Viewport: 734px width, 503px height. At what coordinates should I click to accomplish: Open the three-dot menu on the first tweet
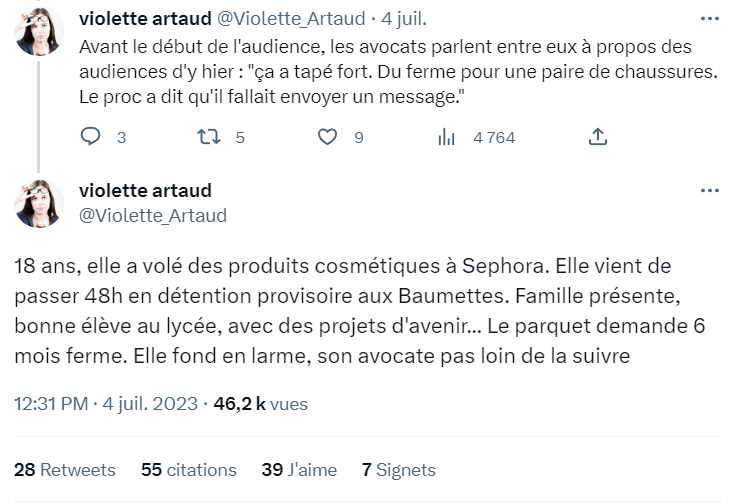point(710,19)
